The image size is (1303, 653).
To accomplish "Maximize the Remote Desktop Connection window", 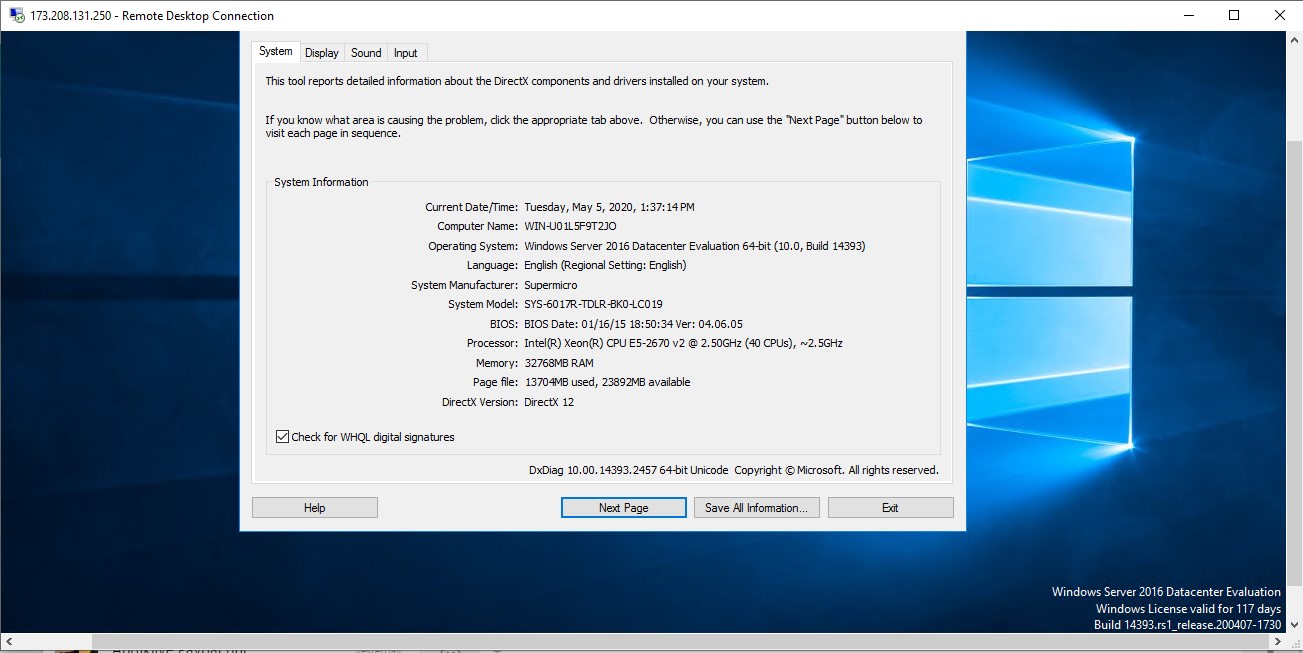I will (1234, 15).
